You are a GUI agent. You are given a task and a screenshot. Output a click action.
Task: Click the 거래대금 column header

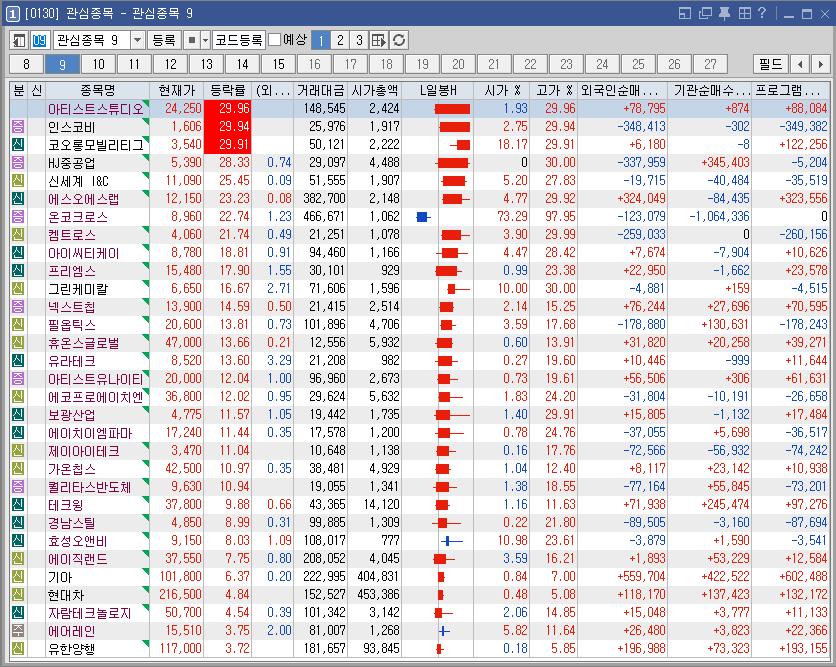(x=320, y=90)
